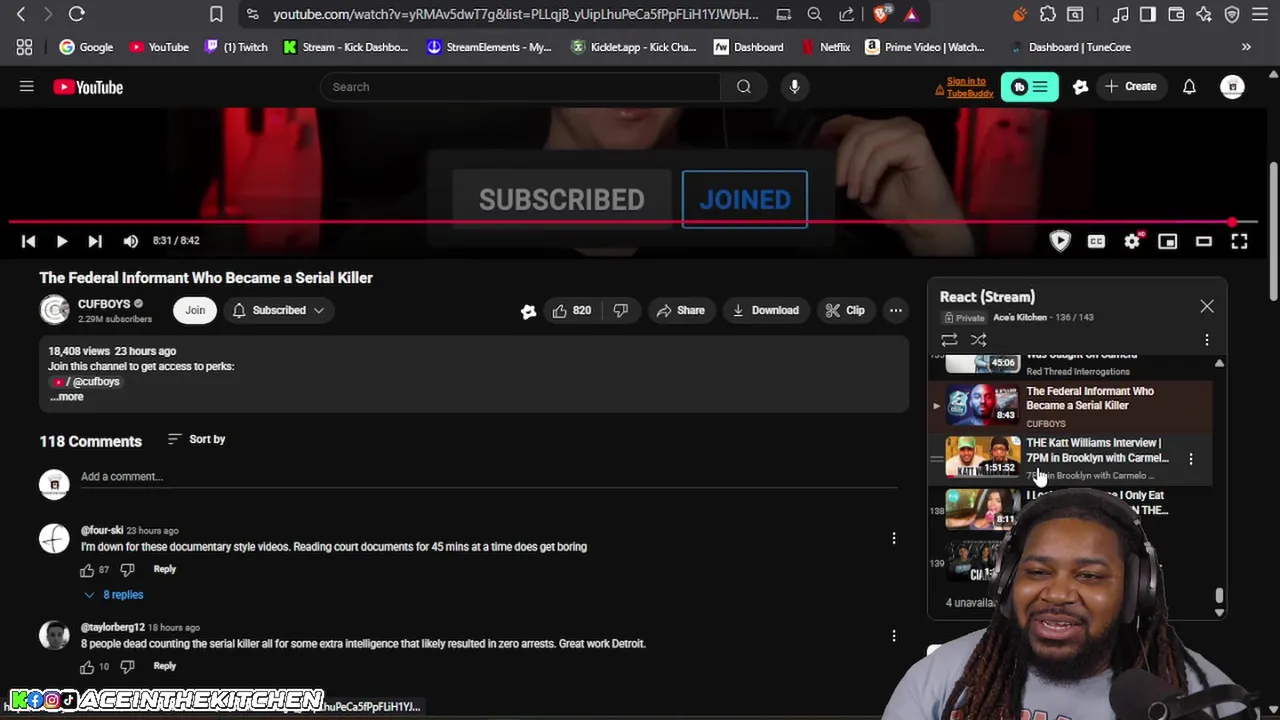Viewport: 1280px width, 720px height.
Task: Open the TubeBuddy extension menu button
Action: tap(1029, 87)
